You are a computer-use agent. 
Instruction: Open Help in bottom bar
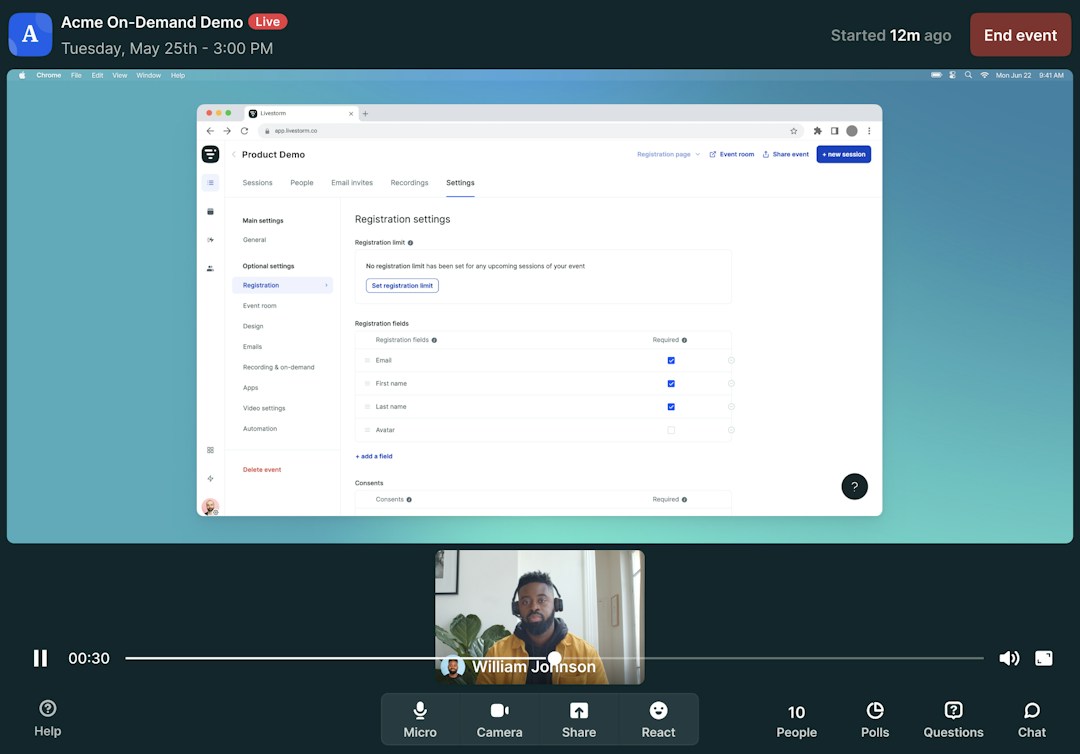coord(48,718)
